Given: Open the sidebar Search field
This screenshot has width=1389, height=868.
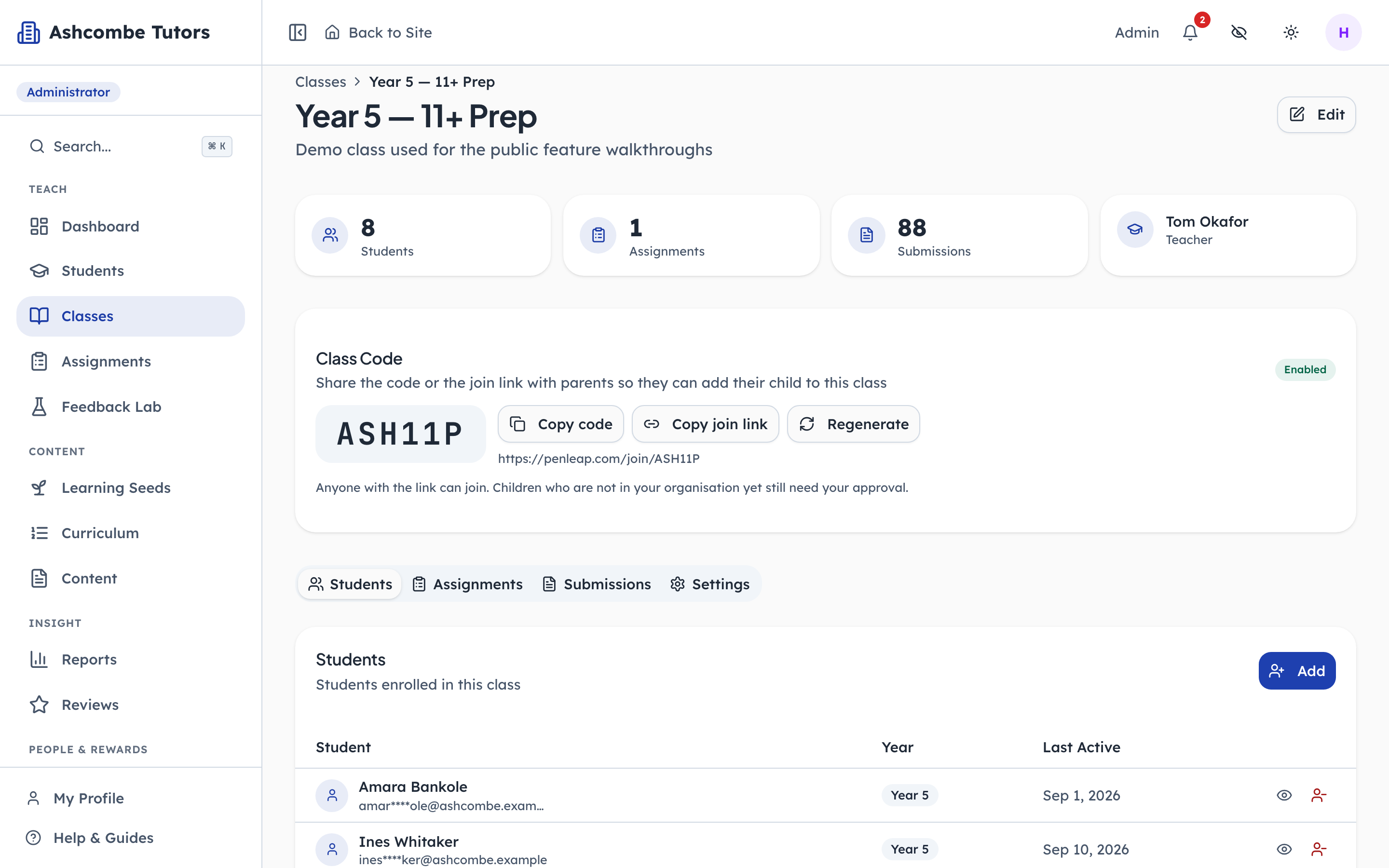Looking at the screenshot, I should click(x=131, y=147).
